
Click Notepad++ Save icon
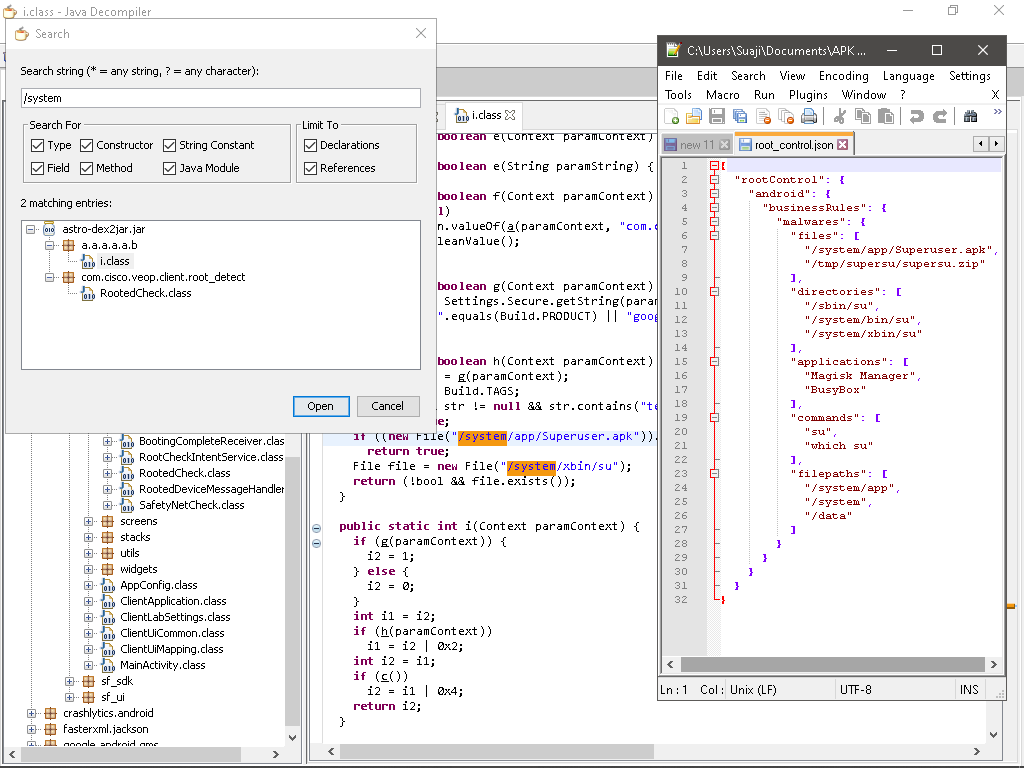[717, 117]
